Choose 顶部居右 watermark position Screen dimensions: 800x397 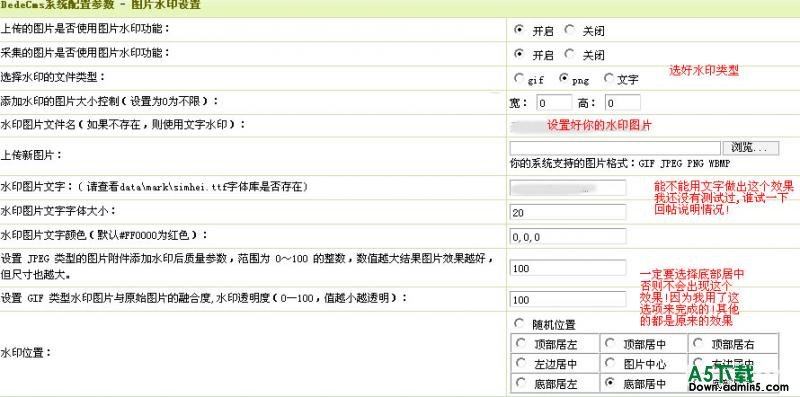697,343
